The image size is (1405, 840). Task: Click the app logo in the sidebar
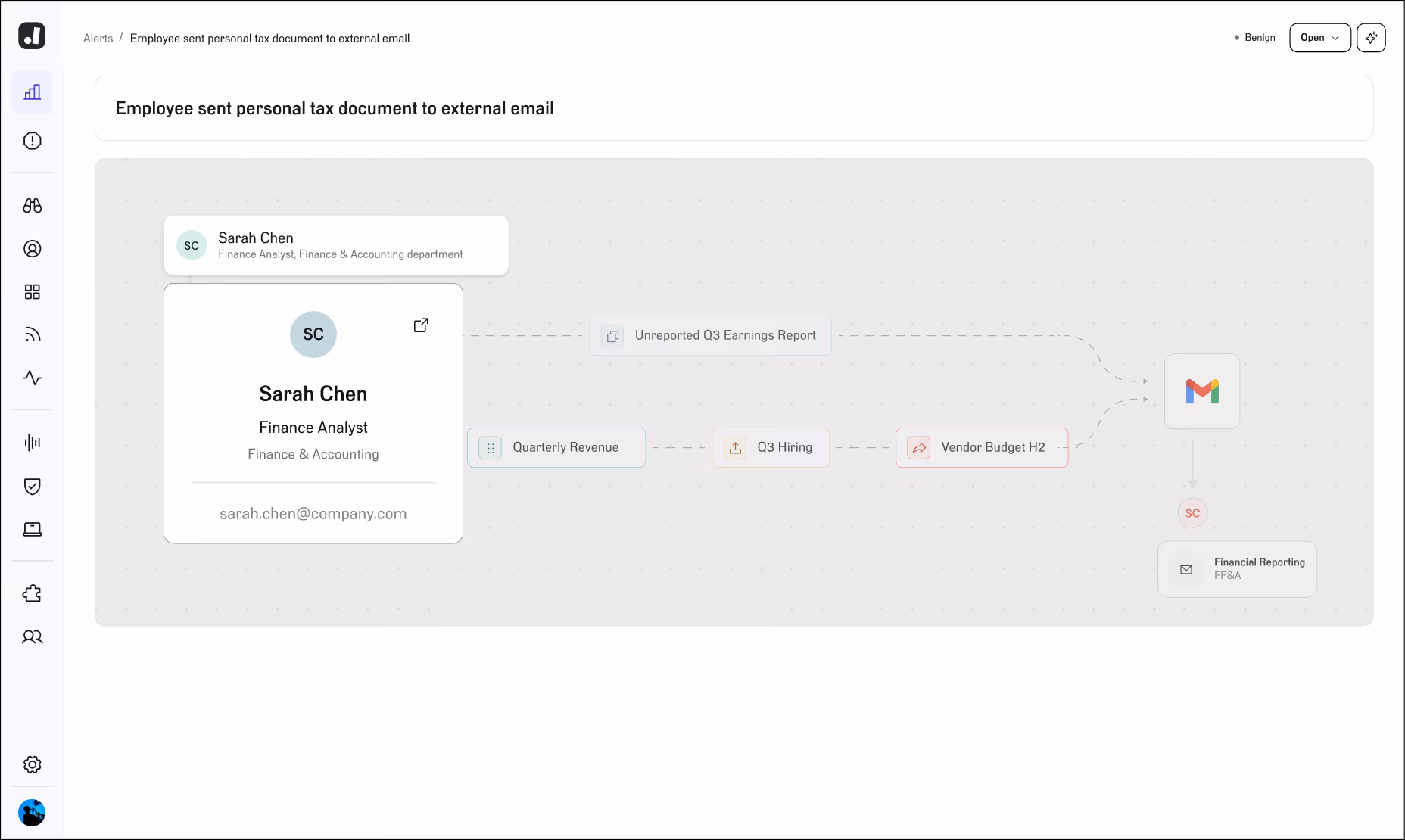[32, 36]
